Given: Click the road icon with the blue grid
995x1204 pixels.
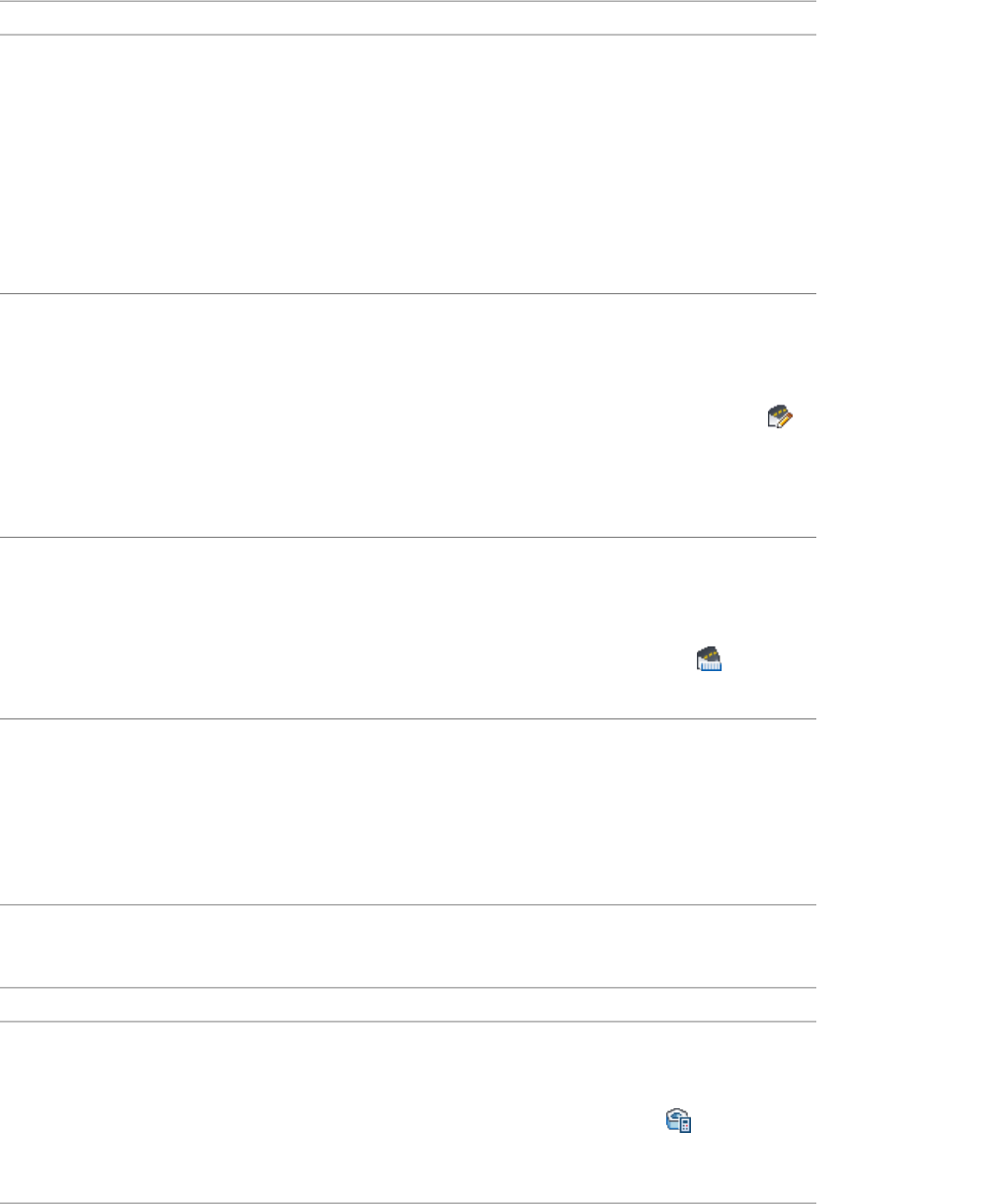Looking at the screenshot, I should (x=710, y=659).
